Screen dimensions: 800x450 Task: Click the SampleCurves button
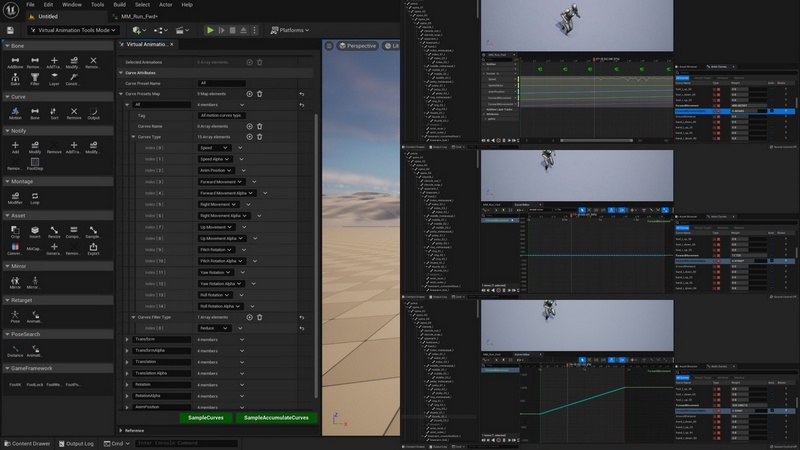[x=205, y=417]
